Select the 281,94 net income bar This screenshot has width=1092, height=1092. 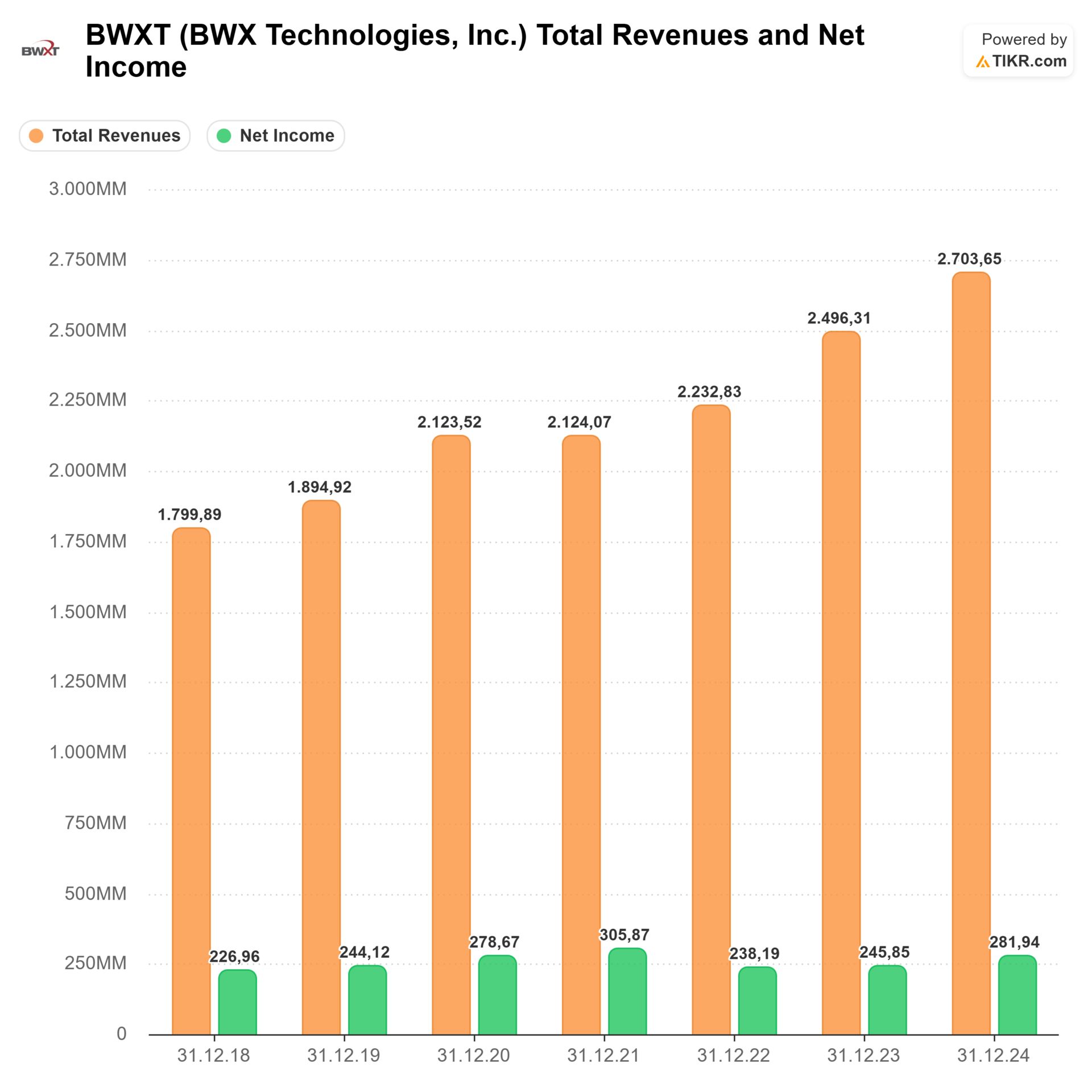click(x=1017, y=994)
